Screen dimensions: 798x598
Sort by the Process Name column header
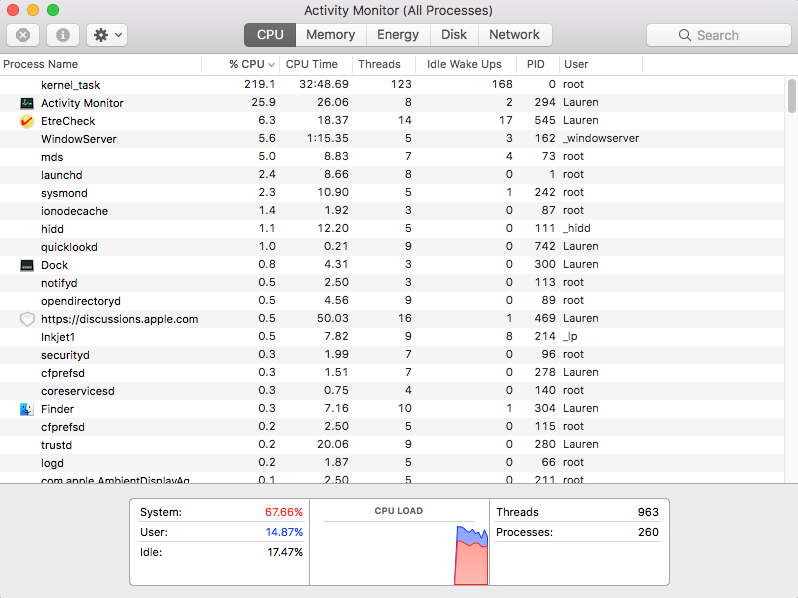pos(101,64)
